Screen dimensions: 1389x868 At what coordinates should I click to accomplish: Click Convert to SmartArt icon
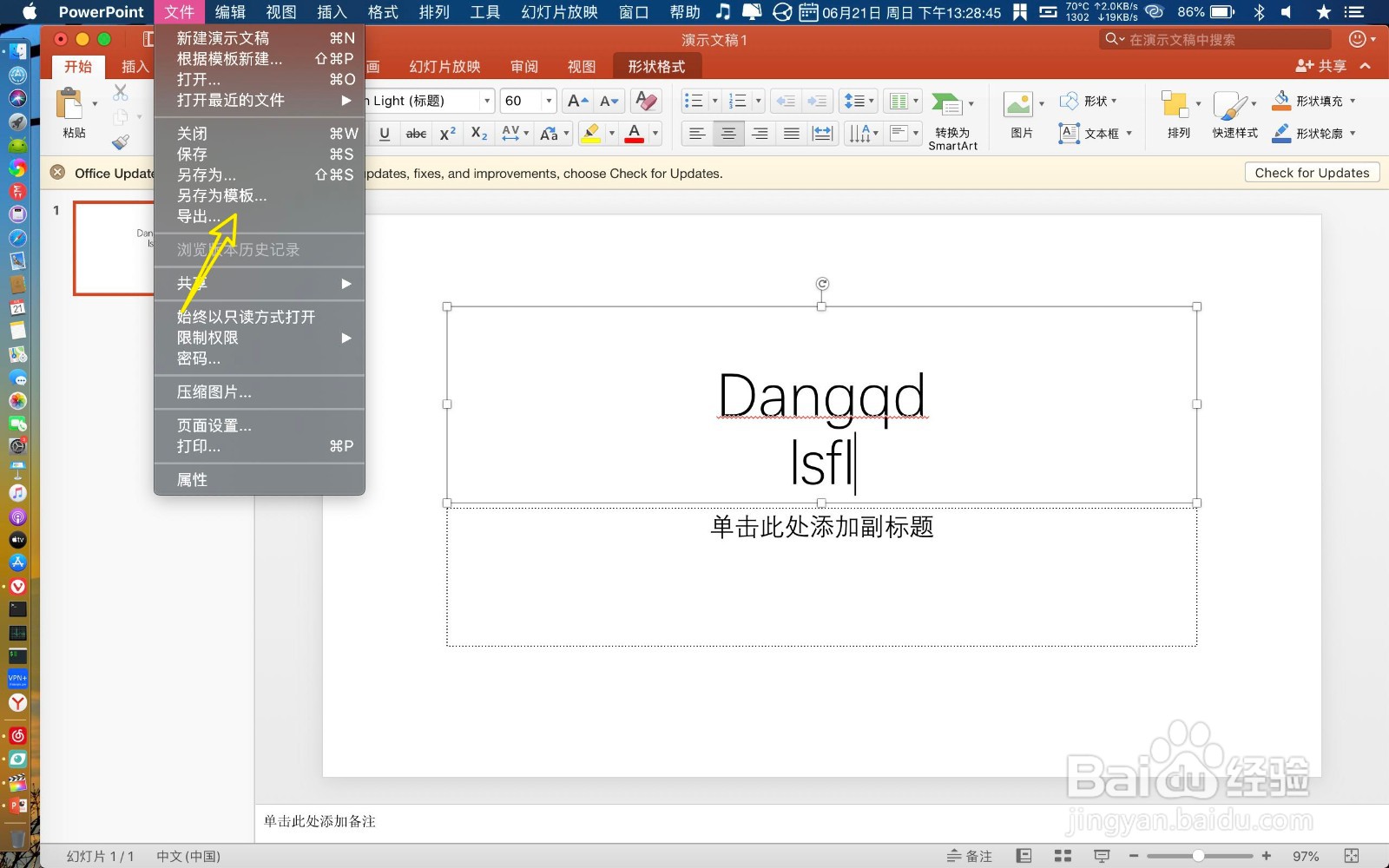tap(946, 104)
